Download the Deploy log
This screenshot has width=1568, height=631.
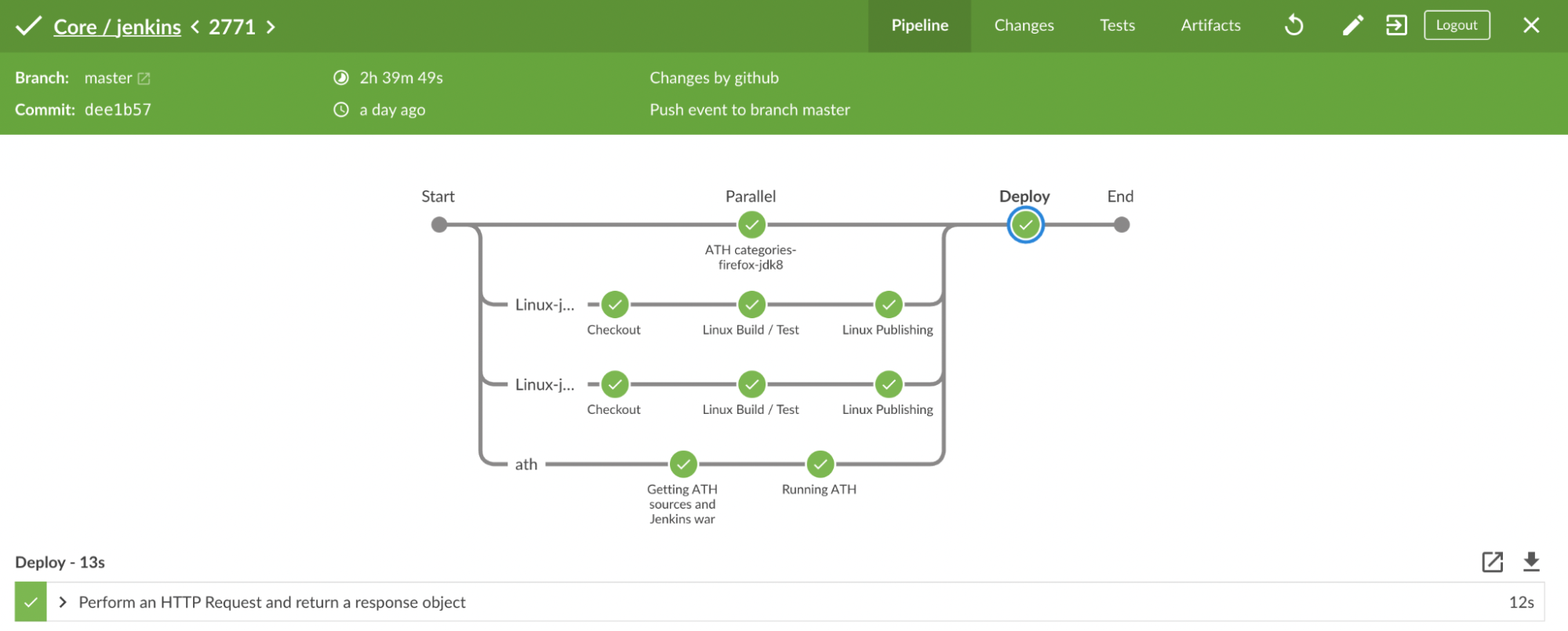pos(1531,562)
